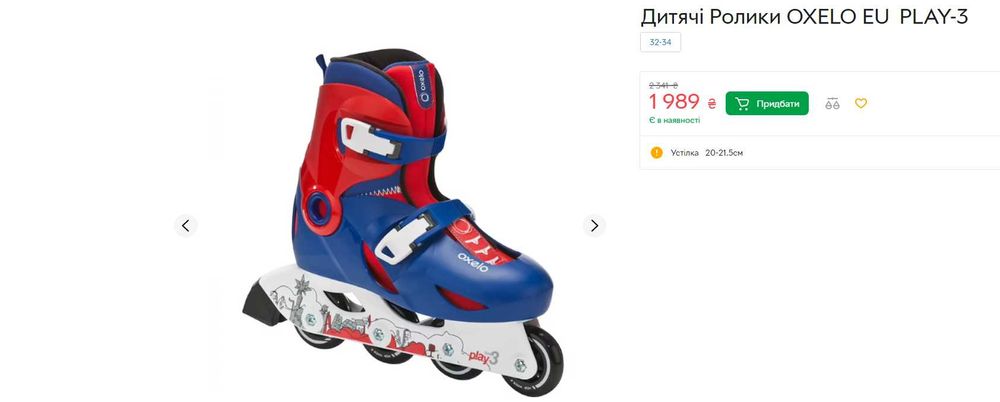1000x402 pixels.
Task: Advance to next product photo with right arrow
Action: (594, 225)
